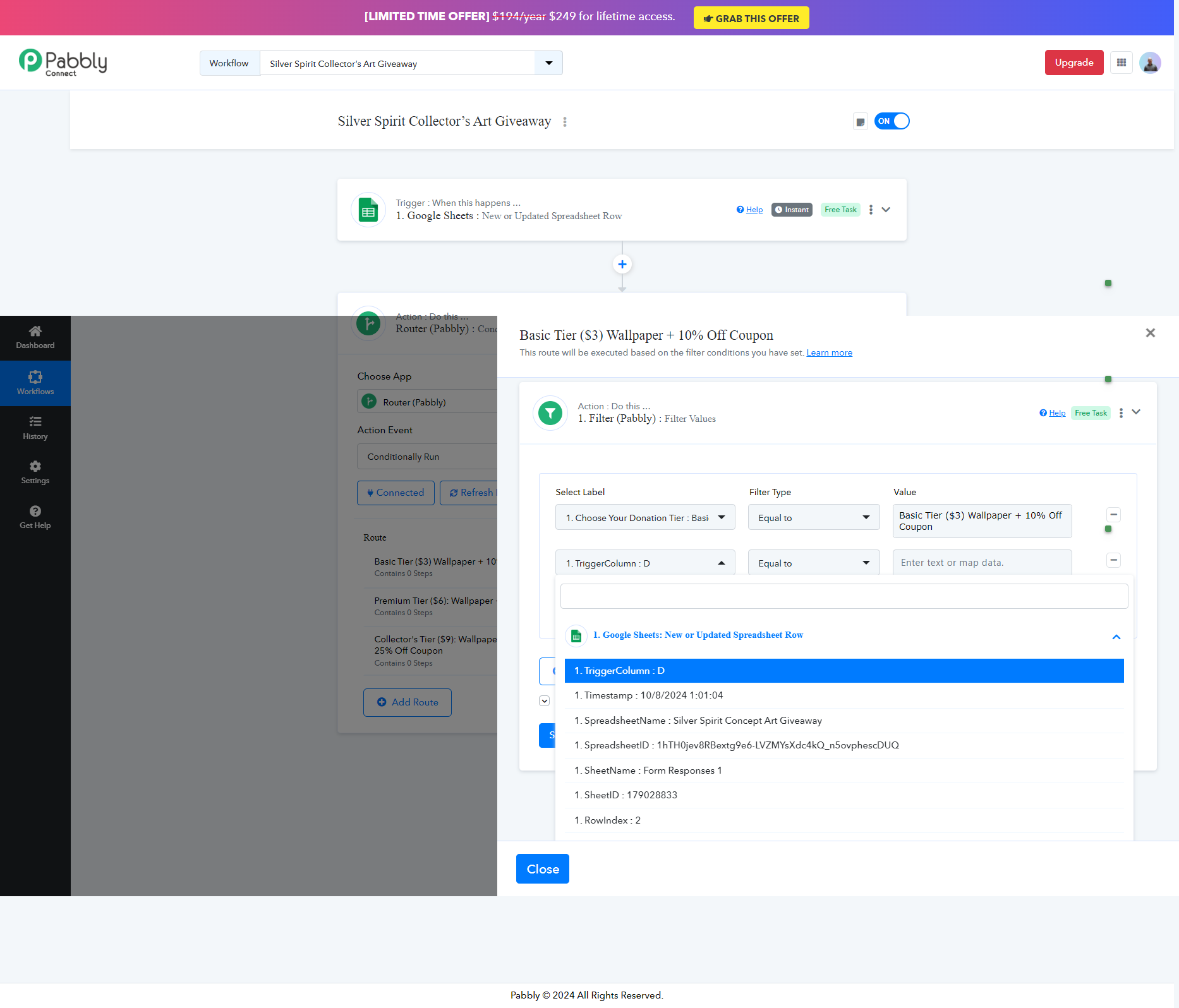Click the blue Close button
This screenshot has height=1008, width=1179.
click(x=543, y=869)
